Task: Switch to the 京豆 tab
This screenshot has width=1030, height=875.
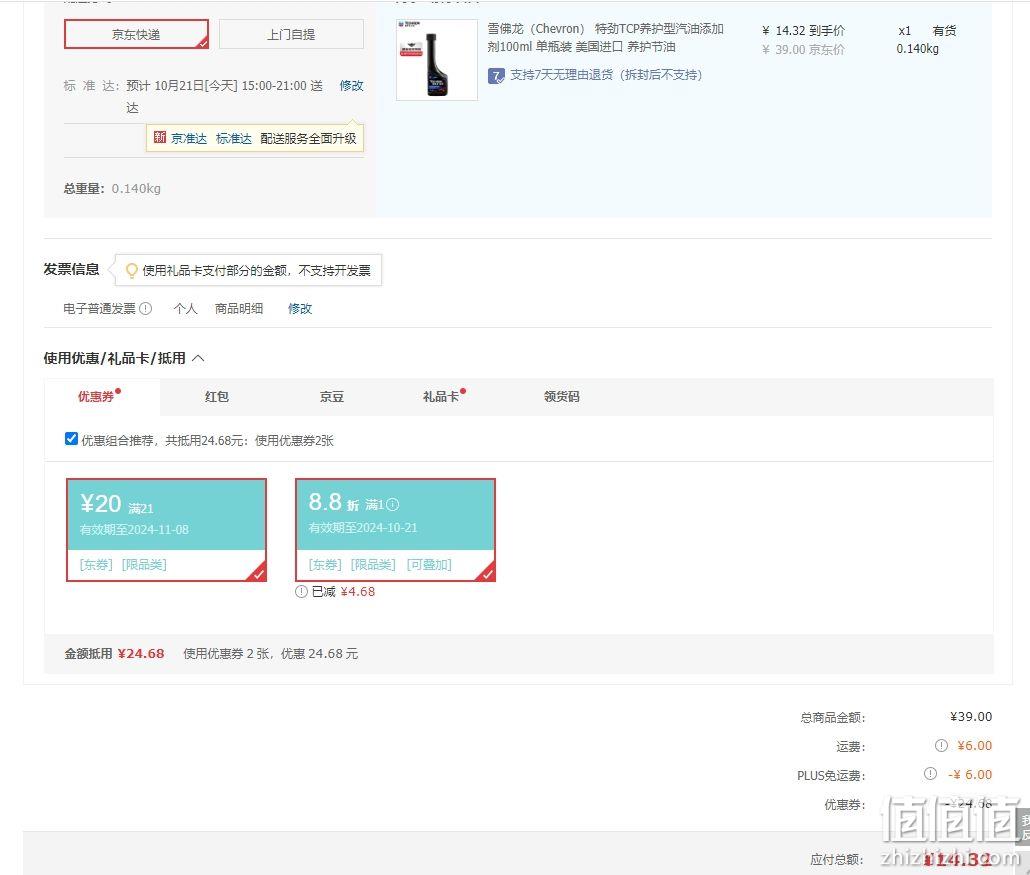Action: tap(332, 396)
